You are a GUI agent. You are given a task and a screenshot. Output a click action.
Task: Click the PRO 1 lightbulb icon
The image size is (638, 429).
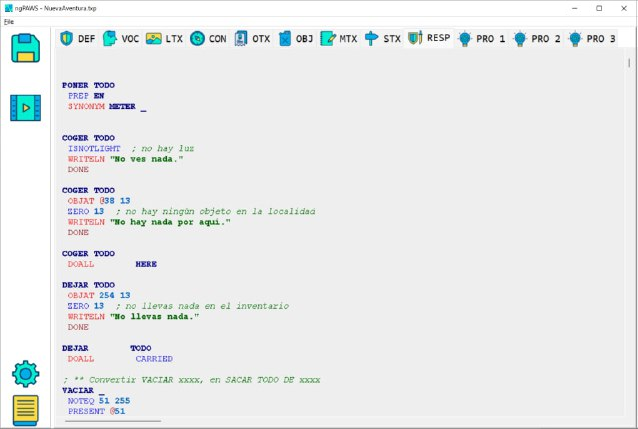(x=465, y=39)
